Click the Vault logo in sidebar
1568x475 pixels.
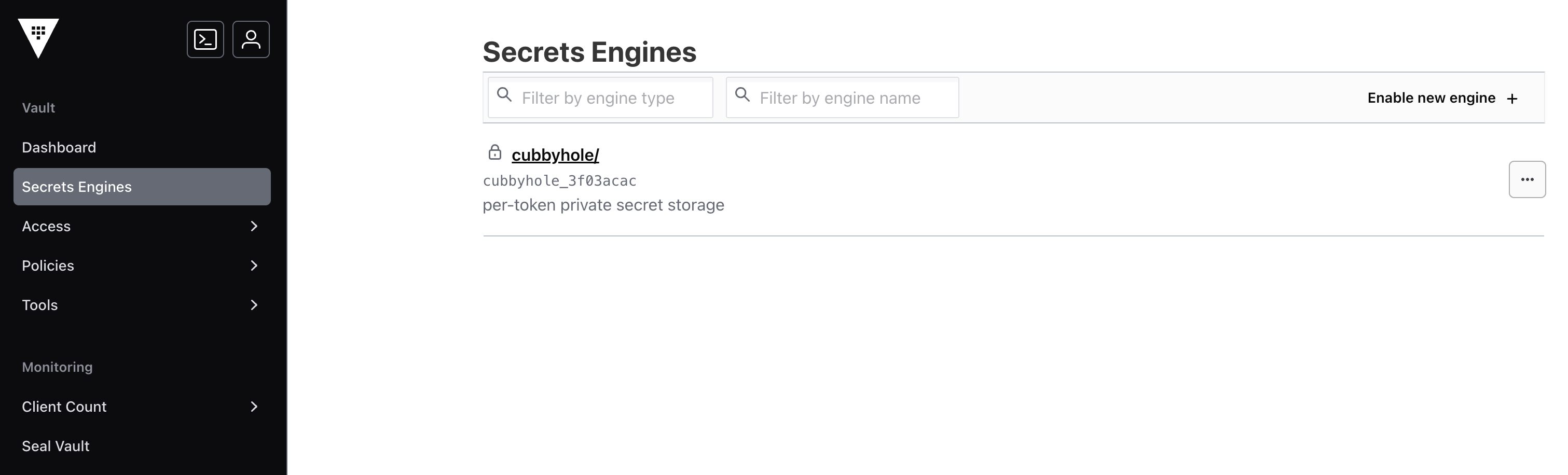[39, 39]
